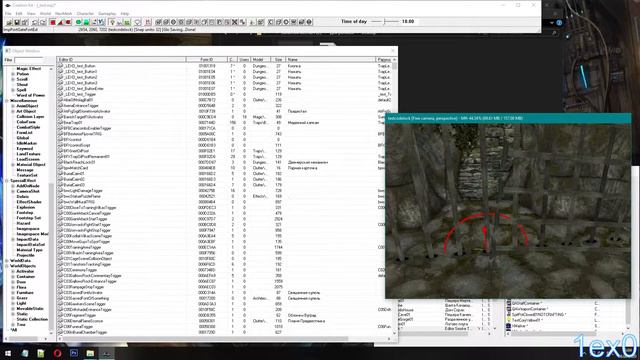Screen dimensions: 640x360
Task: Click the red circle toolbar icon
Action: tap(68, 22)
